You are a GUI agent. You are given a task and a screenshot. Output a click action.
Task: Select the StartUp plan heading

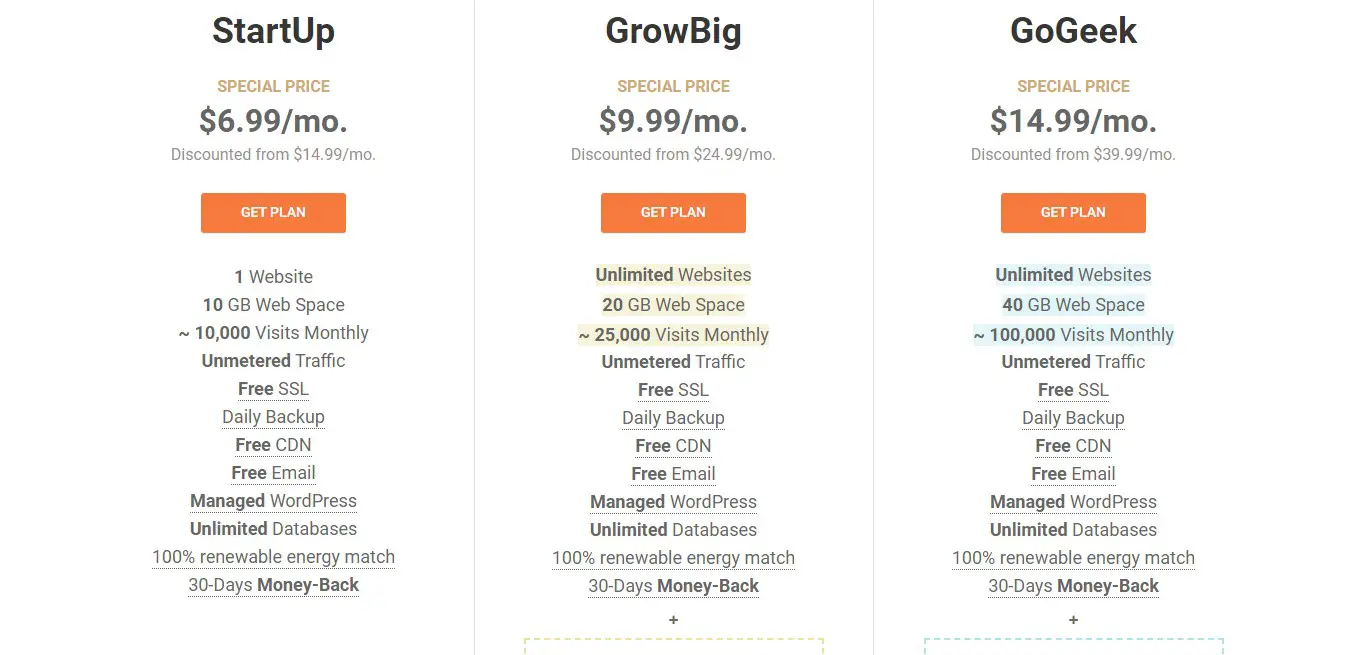[273, 31]
